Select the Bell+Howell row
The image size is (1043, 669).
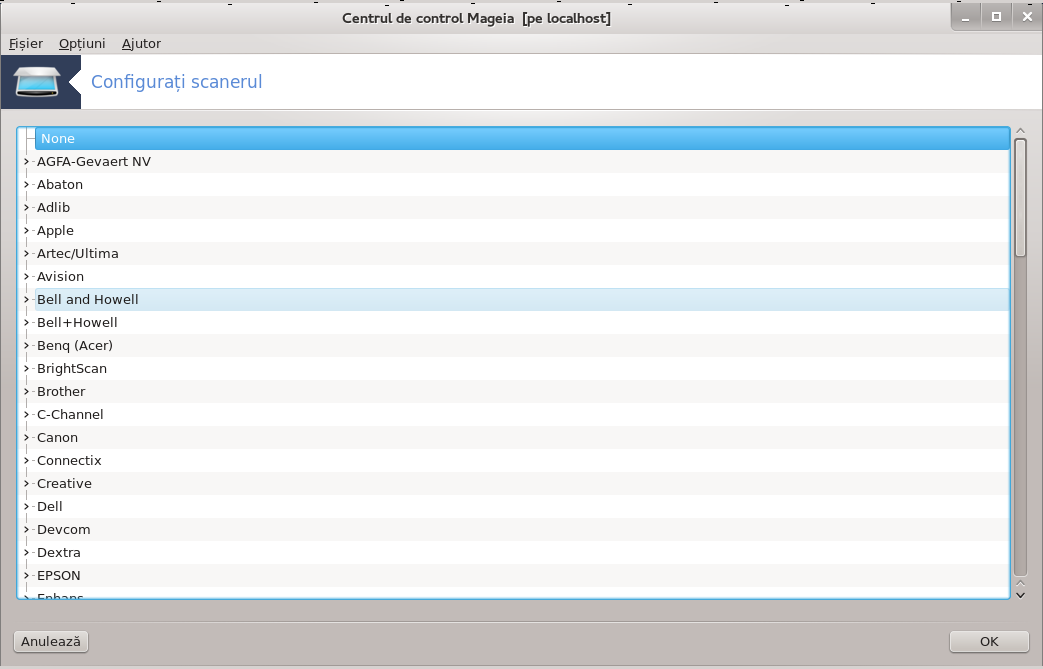tap(522, 323)
